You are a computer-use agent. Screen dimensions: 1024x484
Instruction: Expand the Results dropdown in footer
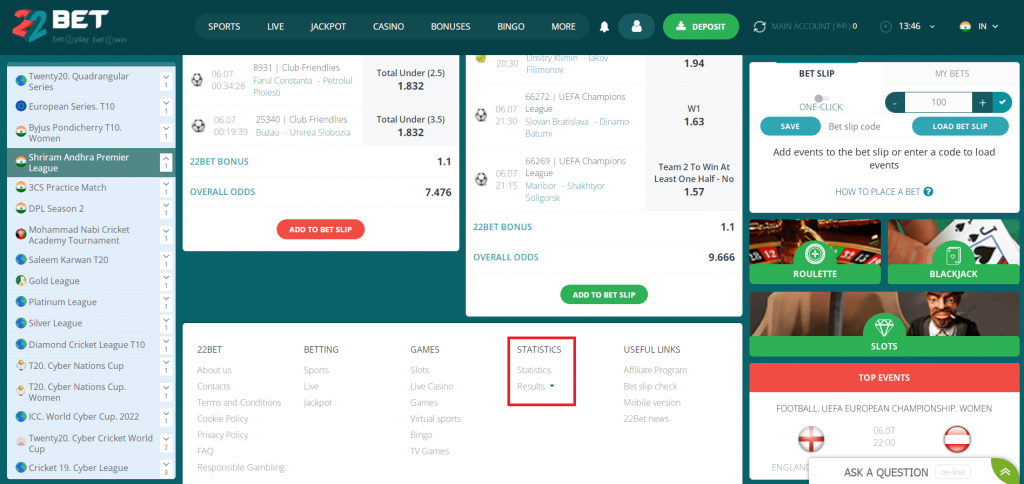[x=536, y=386]
